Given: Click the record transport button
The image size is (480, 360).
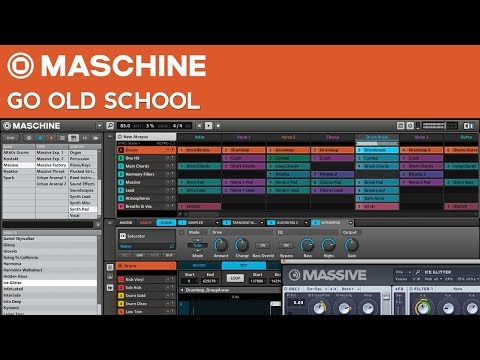Looking at the screenshot, I should 218,126.
